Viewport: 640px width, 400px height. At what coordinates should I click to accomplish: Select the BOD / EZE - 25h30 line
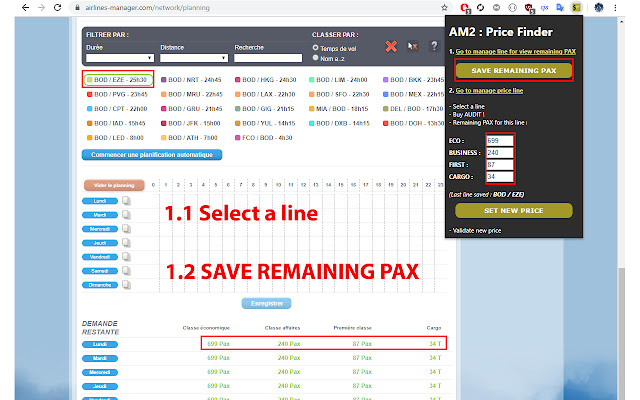click(x=118, y=80)
